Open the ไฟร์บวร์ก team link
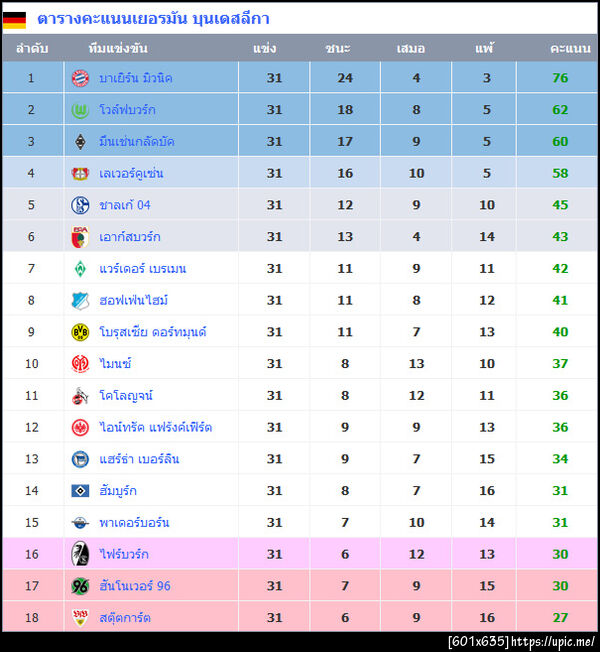The height and width of the screenshot is (652, 600). click(124, 554)
